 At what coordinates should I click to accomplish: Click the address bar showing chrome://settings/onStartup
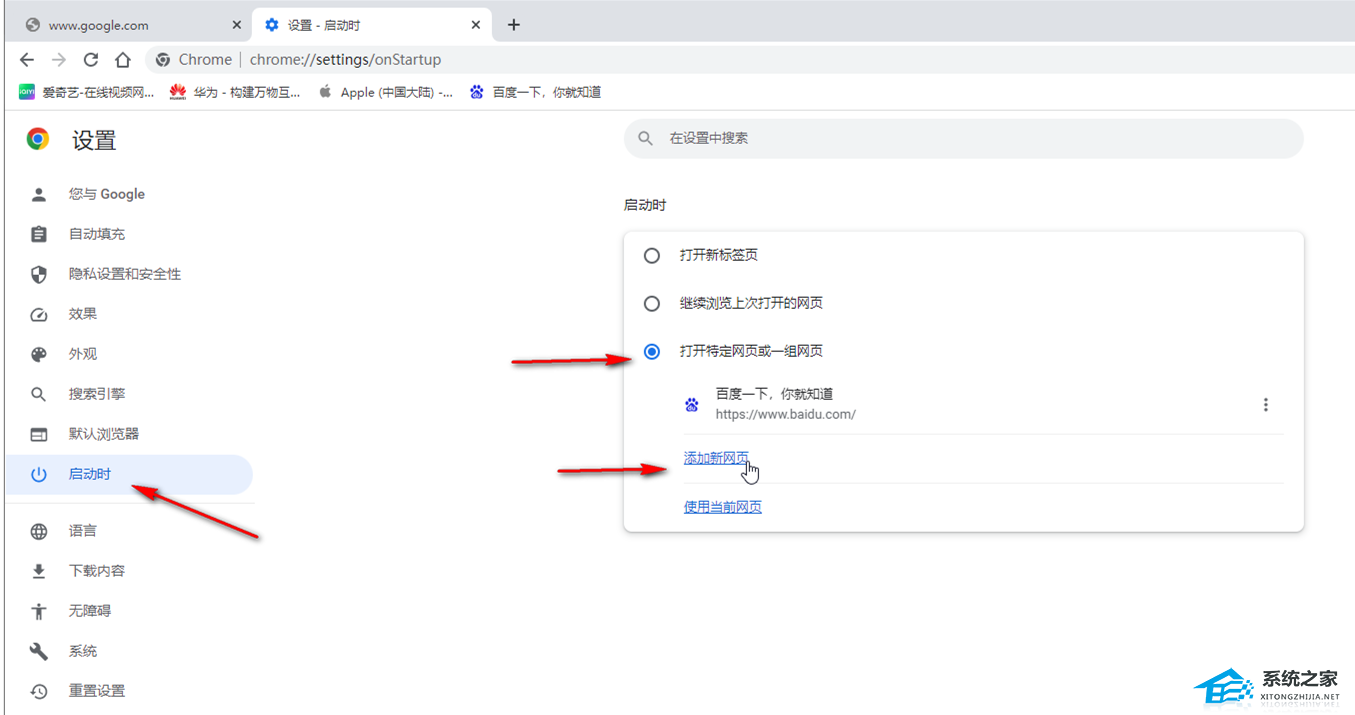(x=750, y=60)
